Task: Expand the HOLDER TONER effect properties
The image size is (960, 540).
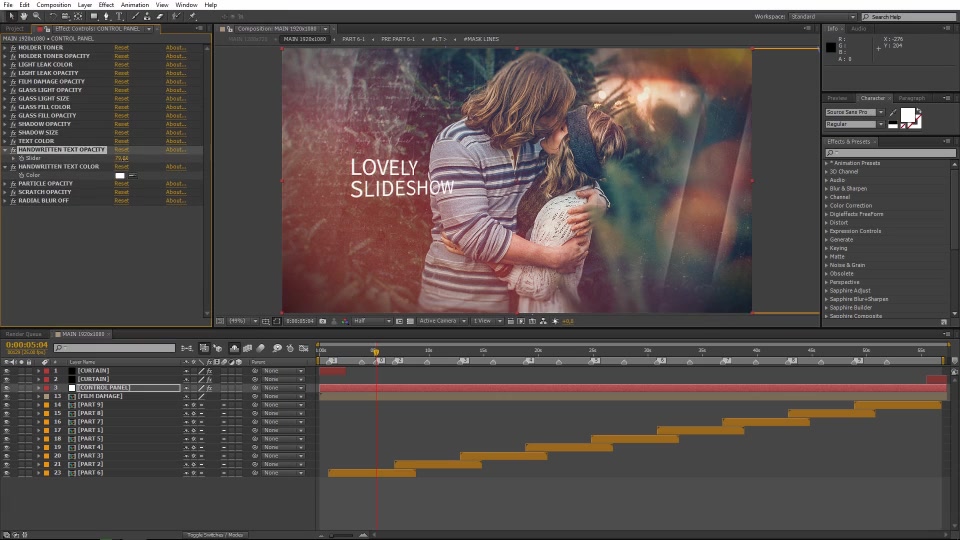Action: 6,47
